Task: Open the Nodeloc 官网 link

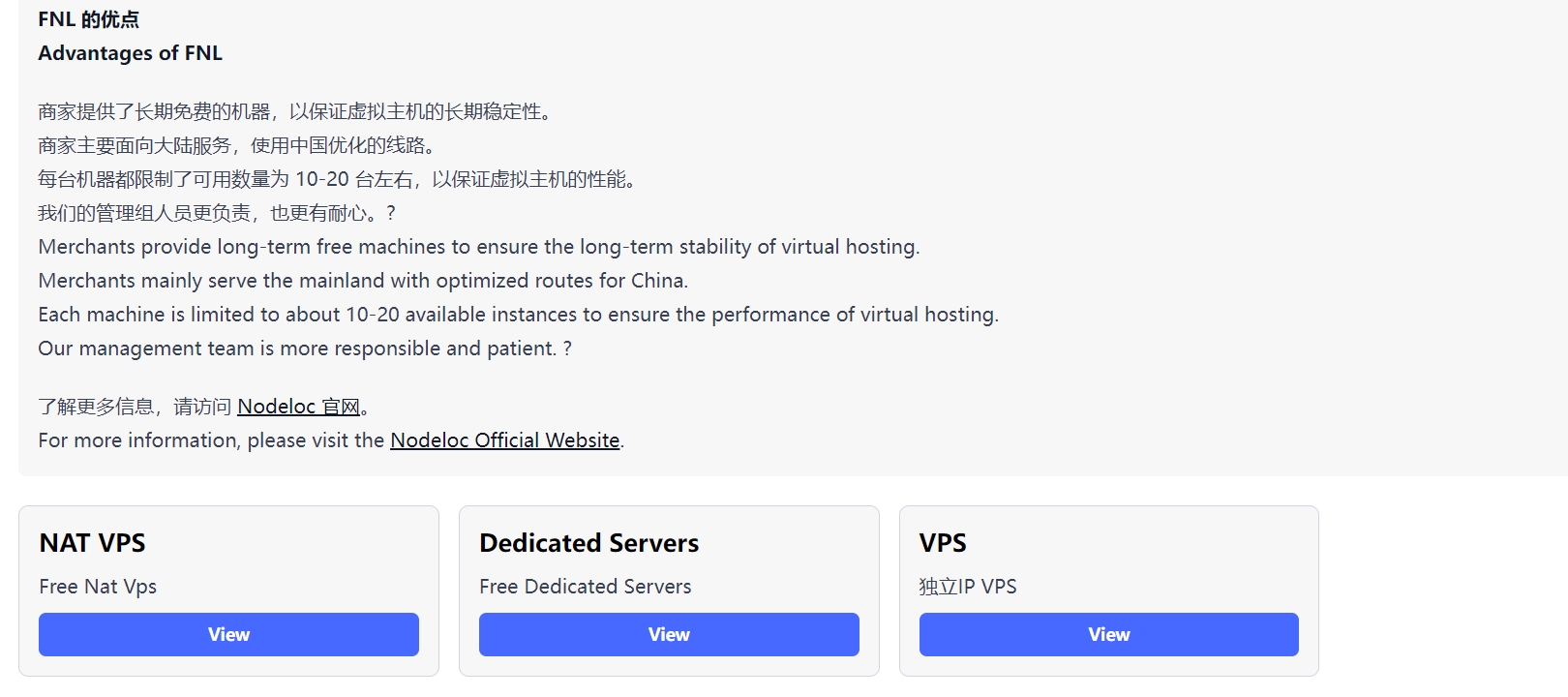Action: pos(298,407)
